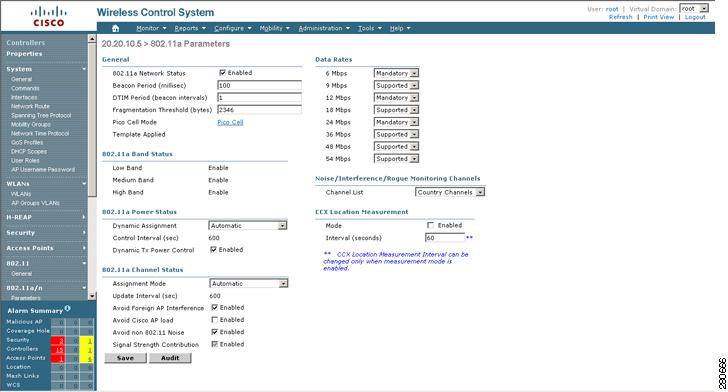Click sidebar scrollbar down arrow
728x392 pixels.
pos(91,296)
